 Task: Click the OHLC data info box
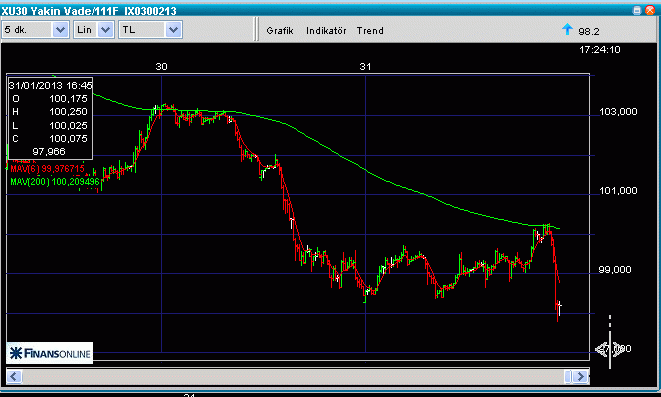tap(50, 118)
